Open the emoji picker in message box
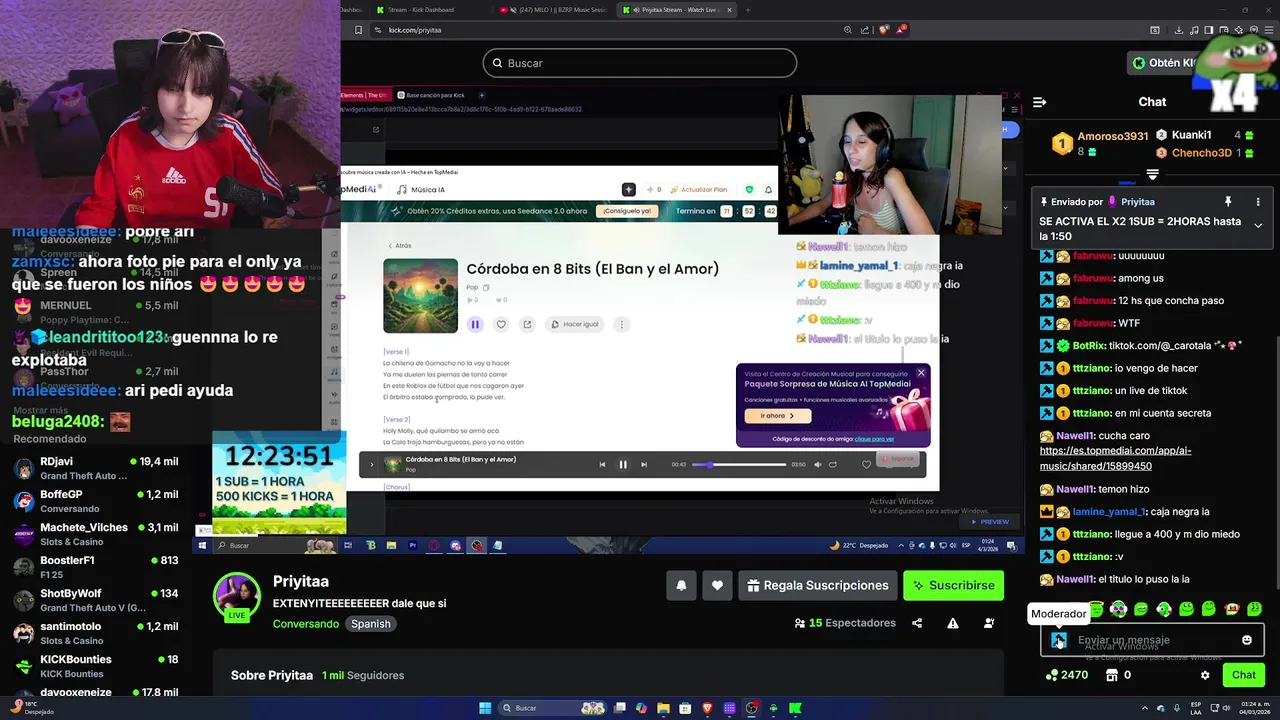The width and height of the screenshot is (1280, 720). [x=1247, y=640]
